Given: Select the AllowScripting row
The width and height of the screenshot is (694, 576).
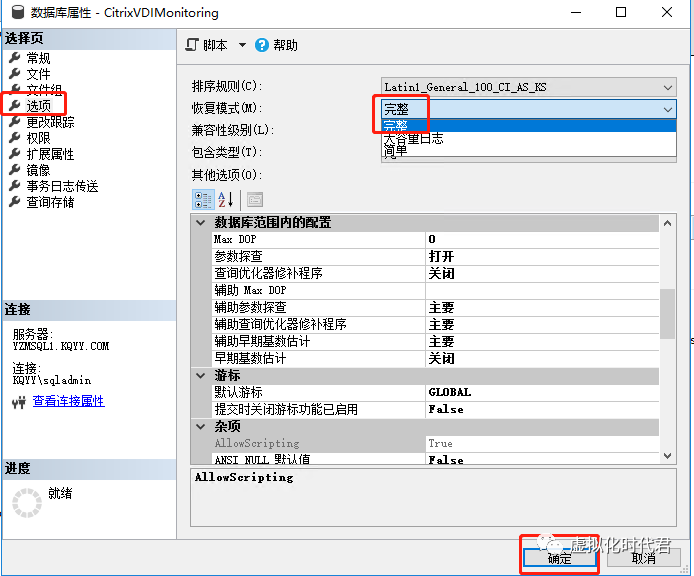Looking at the screenshot, I should [436, 444].
